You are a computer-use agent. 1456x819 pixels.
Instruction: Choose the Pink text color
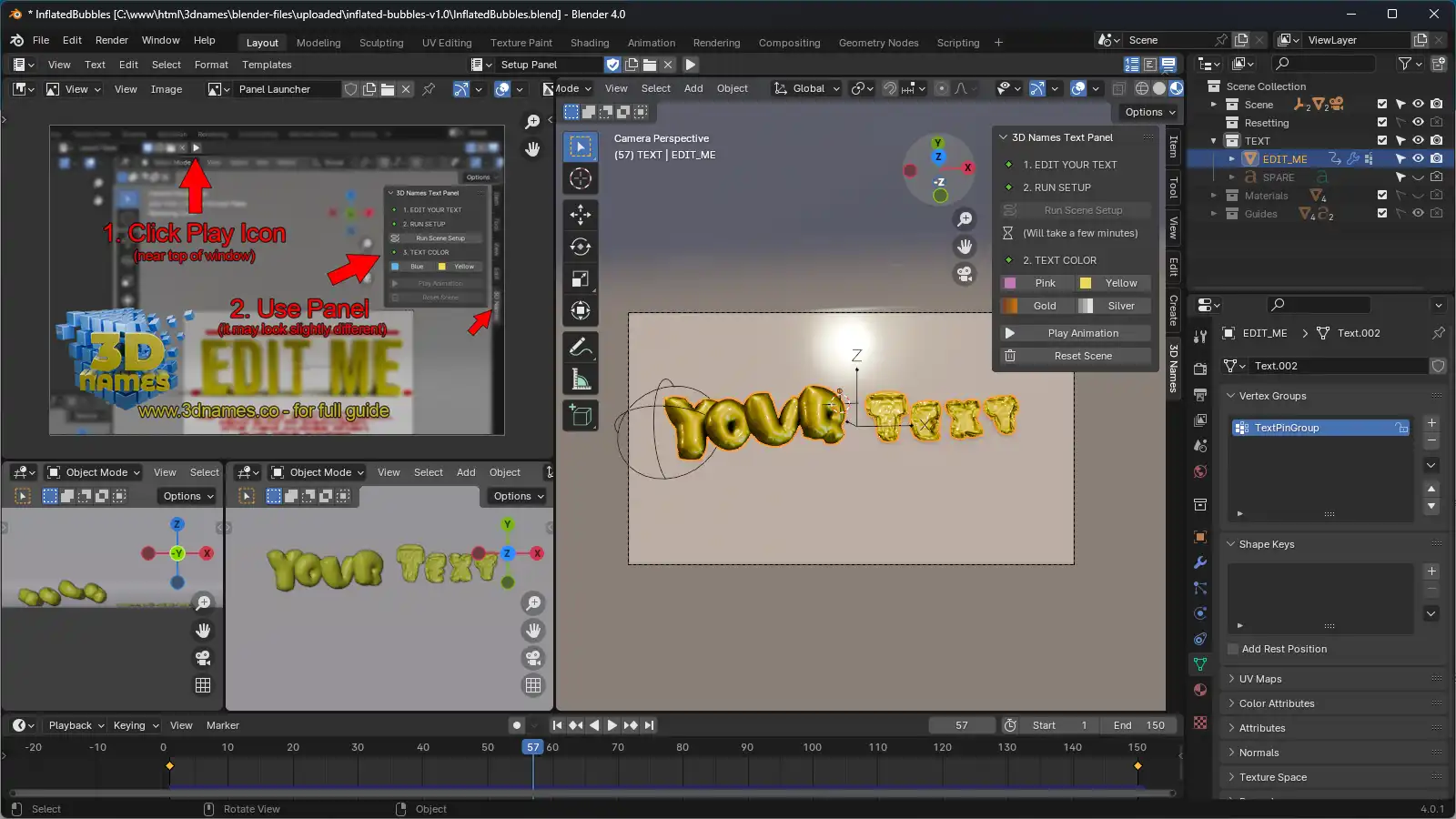[1037, 283]
